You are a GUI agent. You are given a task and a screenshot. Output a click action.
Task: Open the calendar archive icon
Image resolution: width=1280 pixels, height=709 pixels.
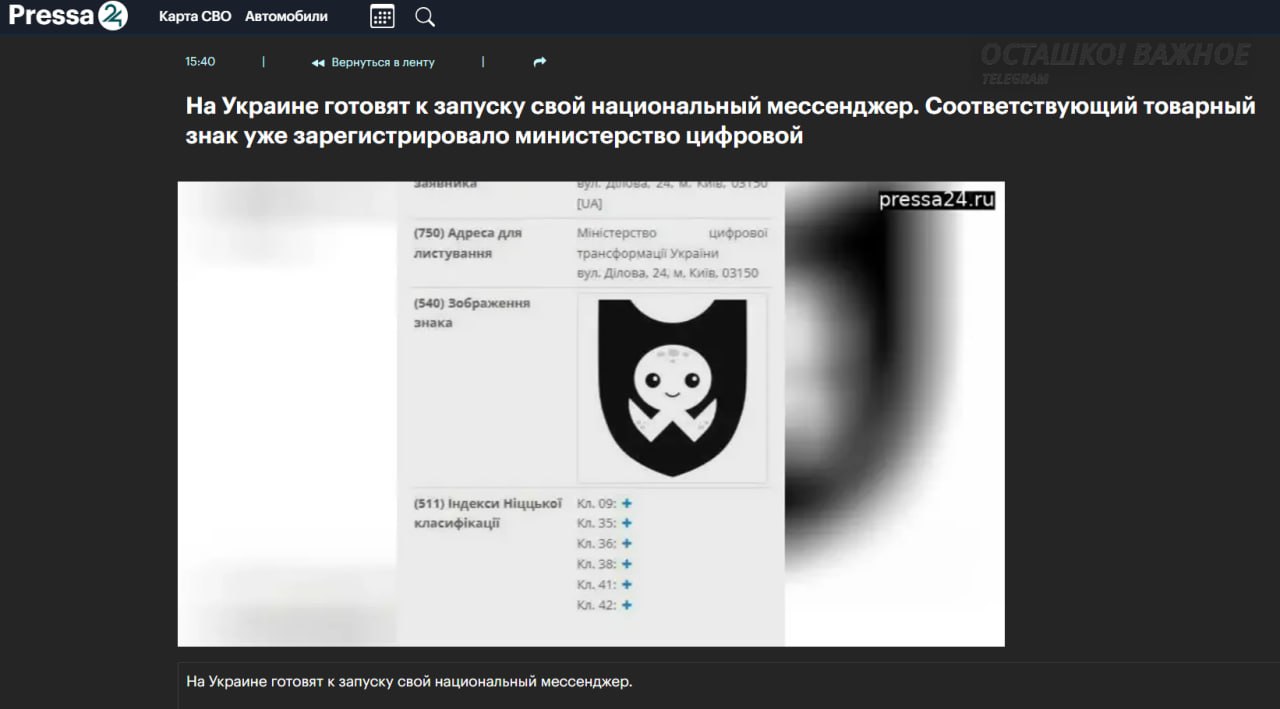(x=382, y=16)
